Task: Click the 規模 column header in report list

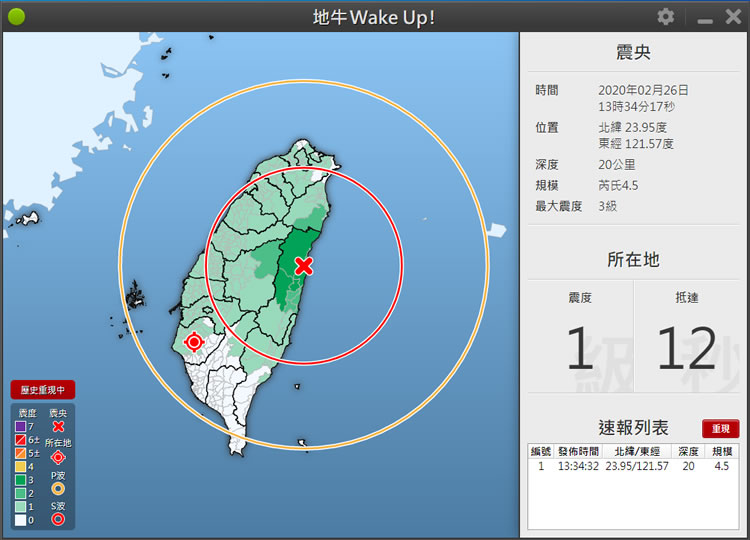Action: (722, 451)
